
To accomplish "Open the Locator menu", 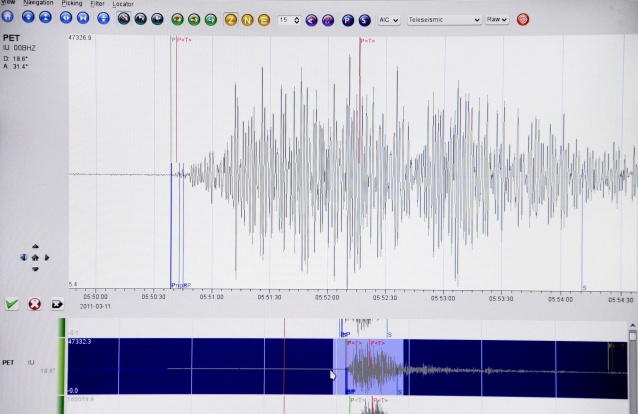I will (x=123, y=4).
